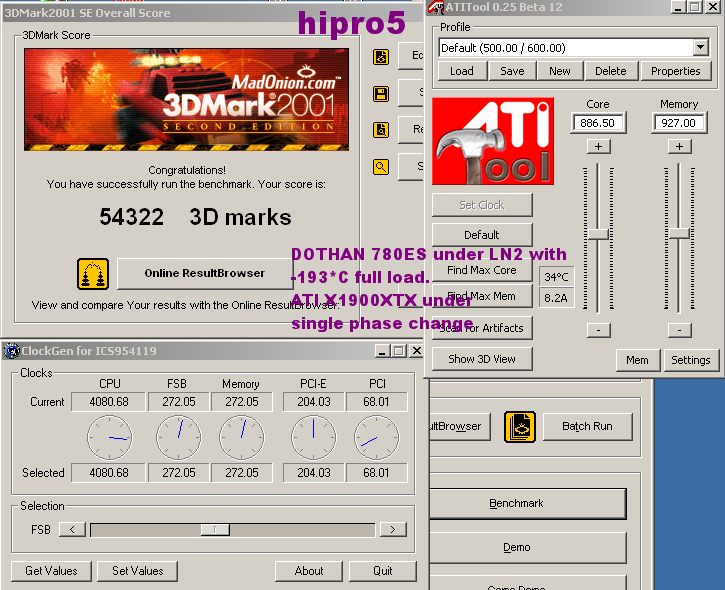
Task: Click the yellow result details document icon
Action: click(381, 130)
